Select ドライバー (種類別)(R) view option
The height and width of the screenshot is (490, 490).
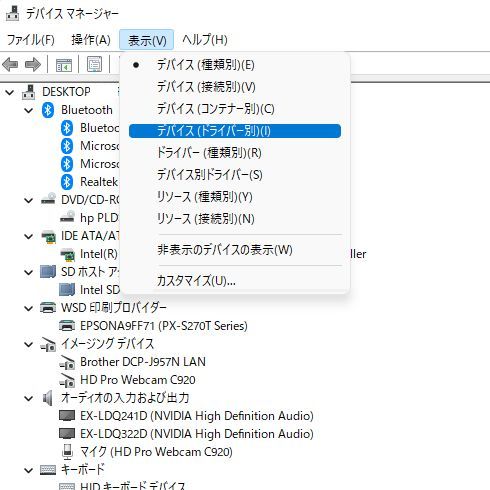click(235, 153)
